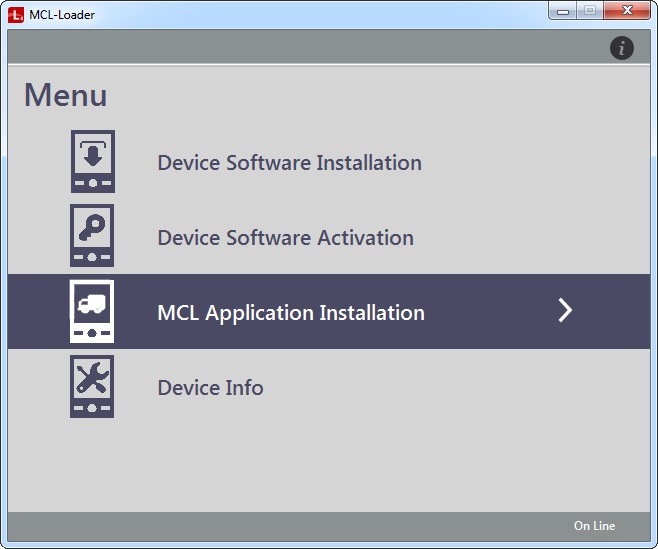658x549 pixels.
Task: Click the key icon for software activation
Action: (x=92, y=235)
